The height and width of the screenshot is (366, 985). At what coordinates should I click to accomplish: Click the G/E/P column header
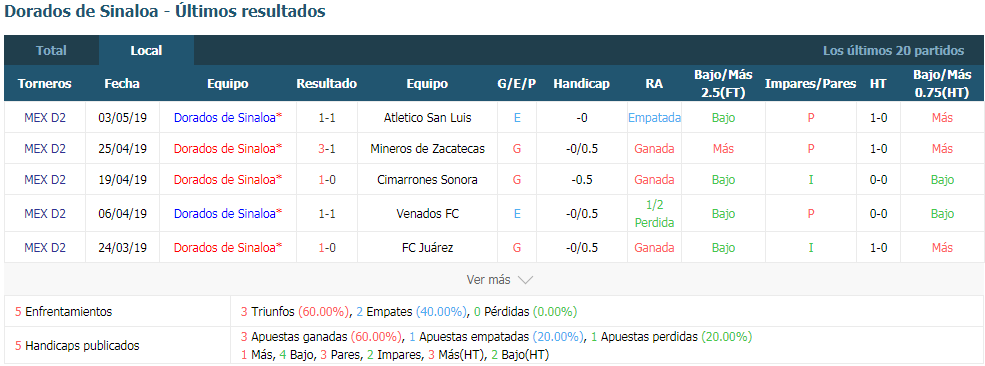[x=517, y=83]
